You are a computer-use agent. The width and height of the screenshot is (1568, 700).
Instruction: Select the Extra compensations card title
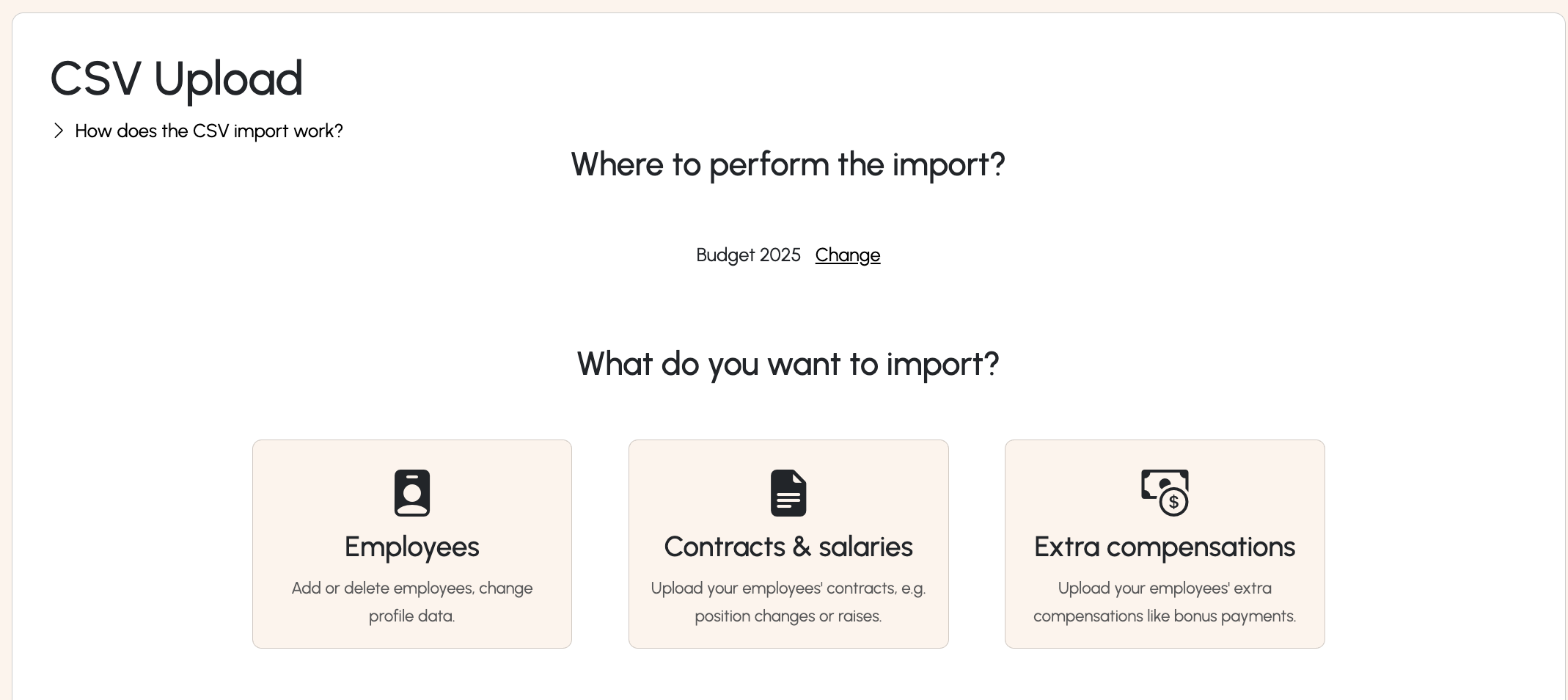[x=1165, y=547]
